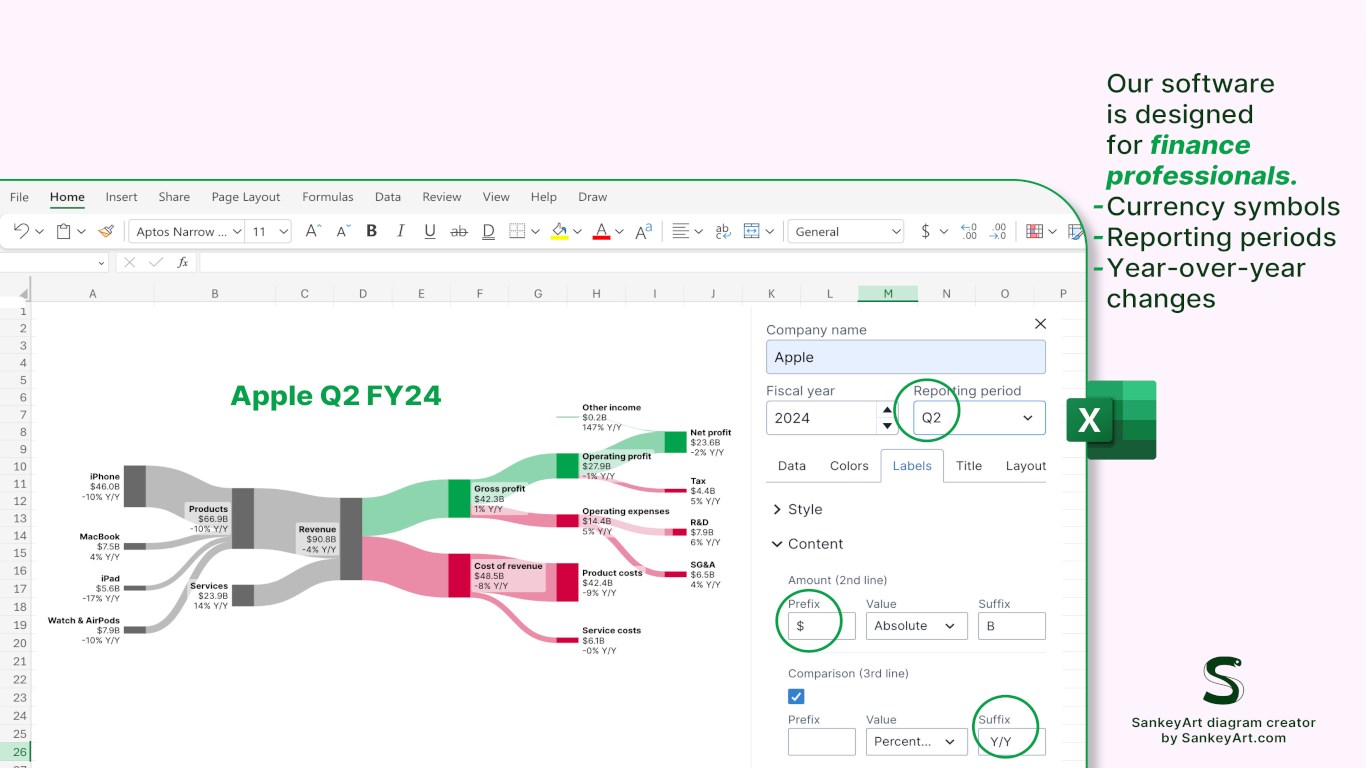Click the Increase Font Size icon
Image resolution: width=1366 pixels, height=768 pixels.
coord(313,231)
